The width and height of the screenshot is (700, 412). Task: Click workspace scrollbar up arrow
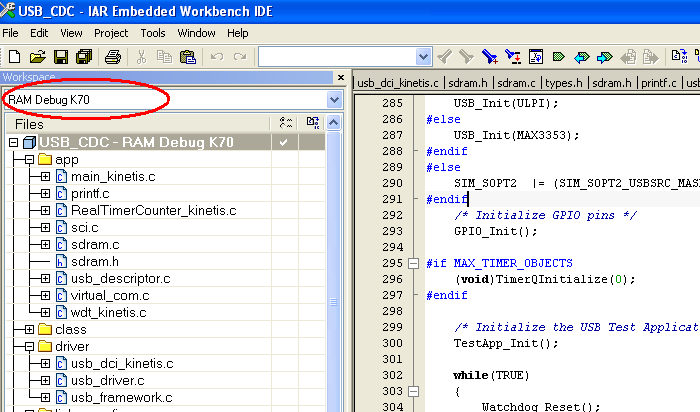click(334, 122)
